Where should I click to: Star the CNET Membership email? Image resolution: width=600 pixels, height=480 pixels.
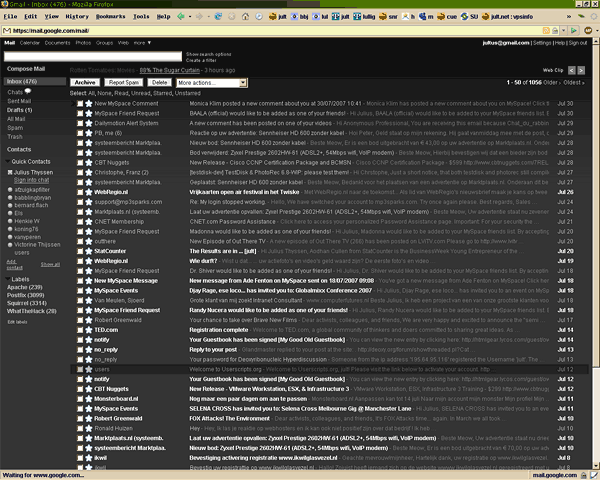[x=89, y=222]
